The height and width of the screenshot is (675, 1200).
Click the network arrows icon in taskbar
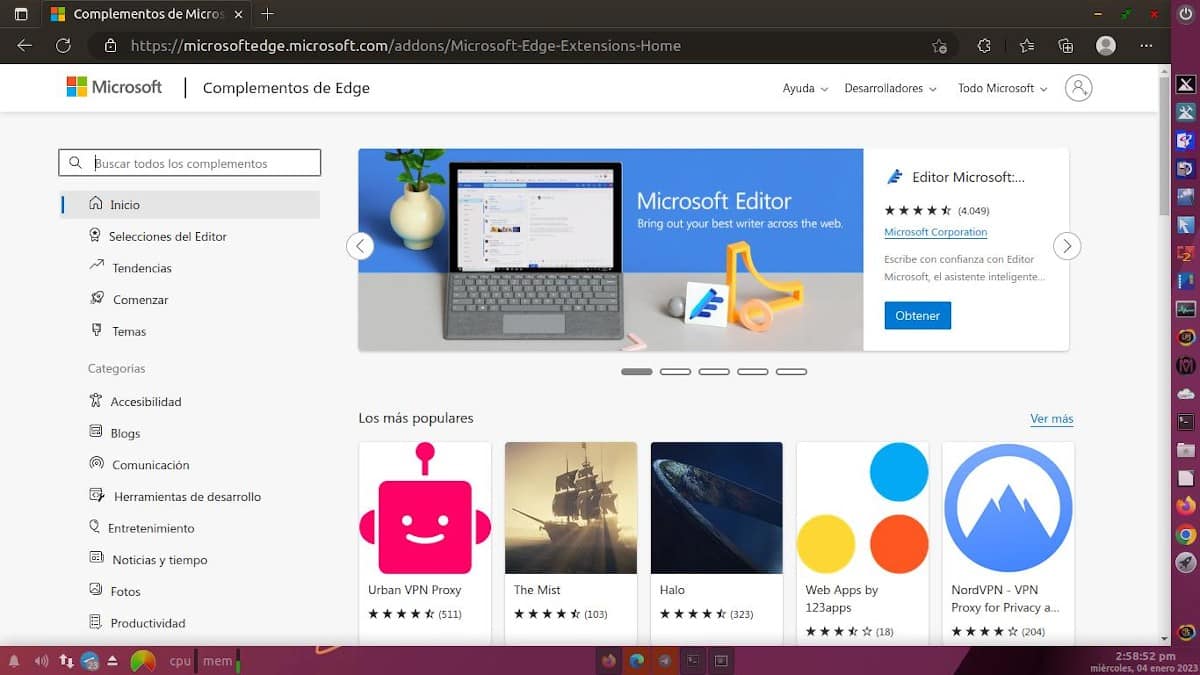click(66, 661)
